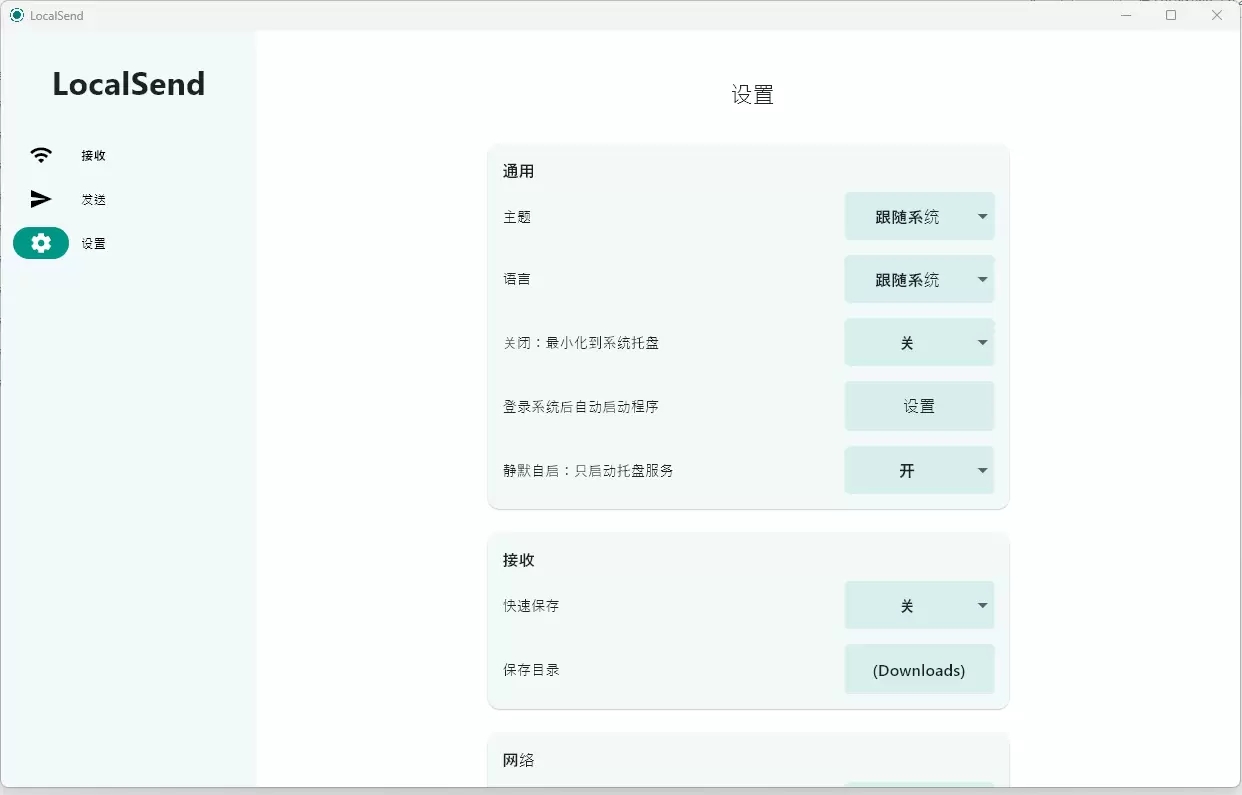Viewport: 1242px width, 795px height.
Task: Click the 主题 label
Action: click(517, 216)
